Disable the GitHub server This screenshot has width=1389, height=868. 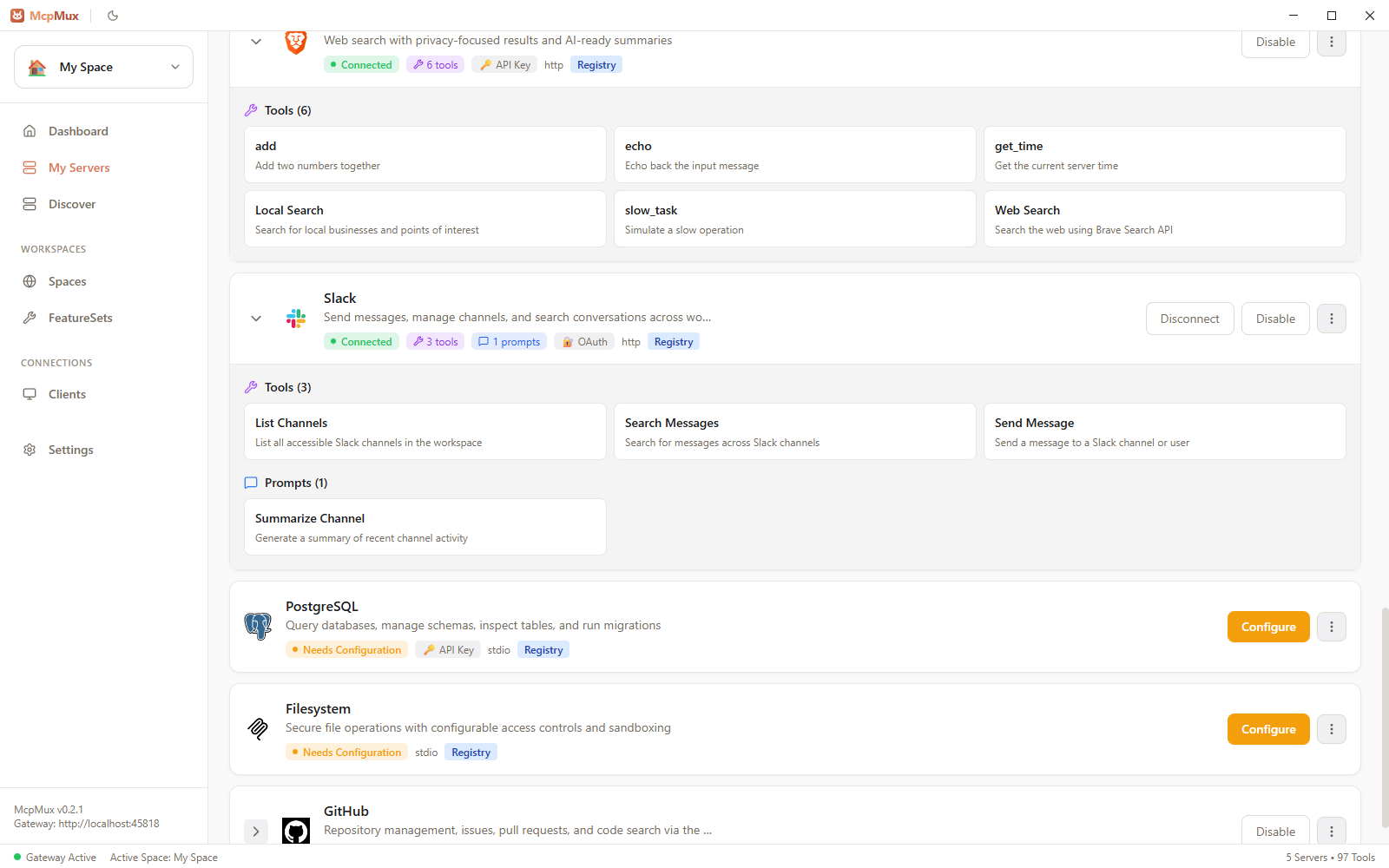pos(1274,831)
